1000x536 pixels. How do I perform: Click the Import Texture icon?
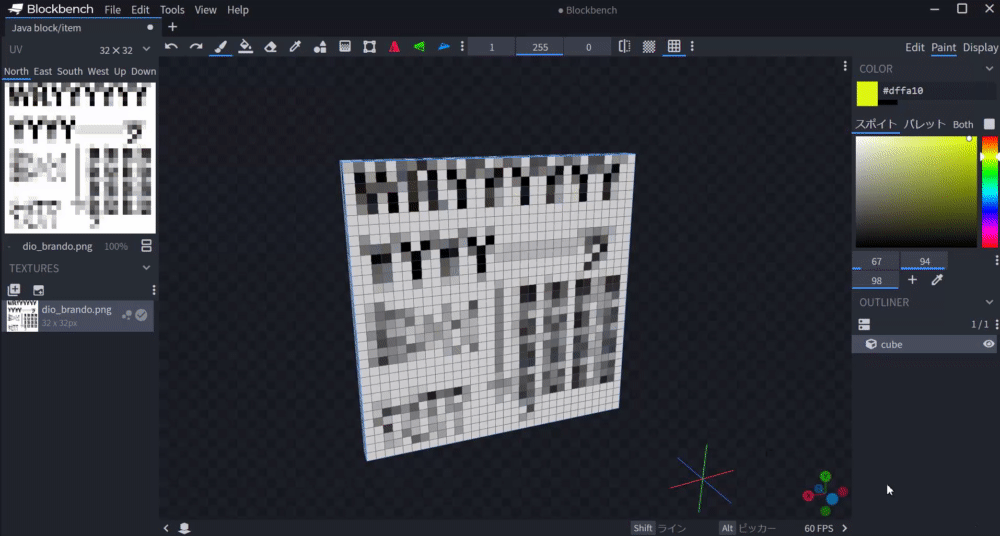click(x=38, y=290)
